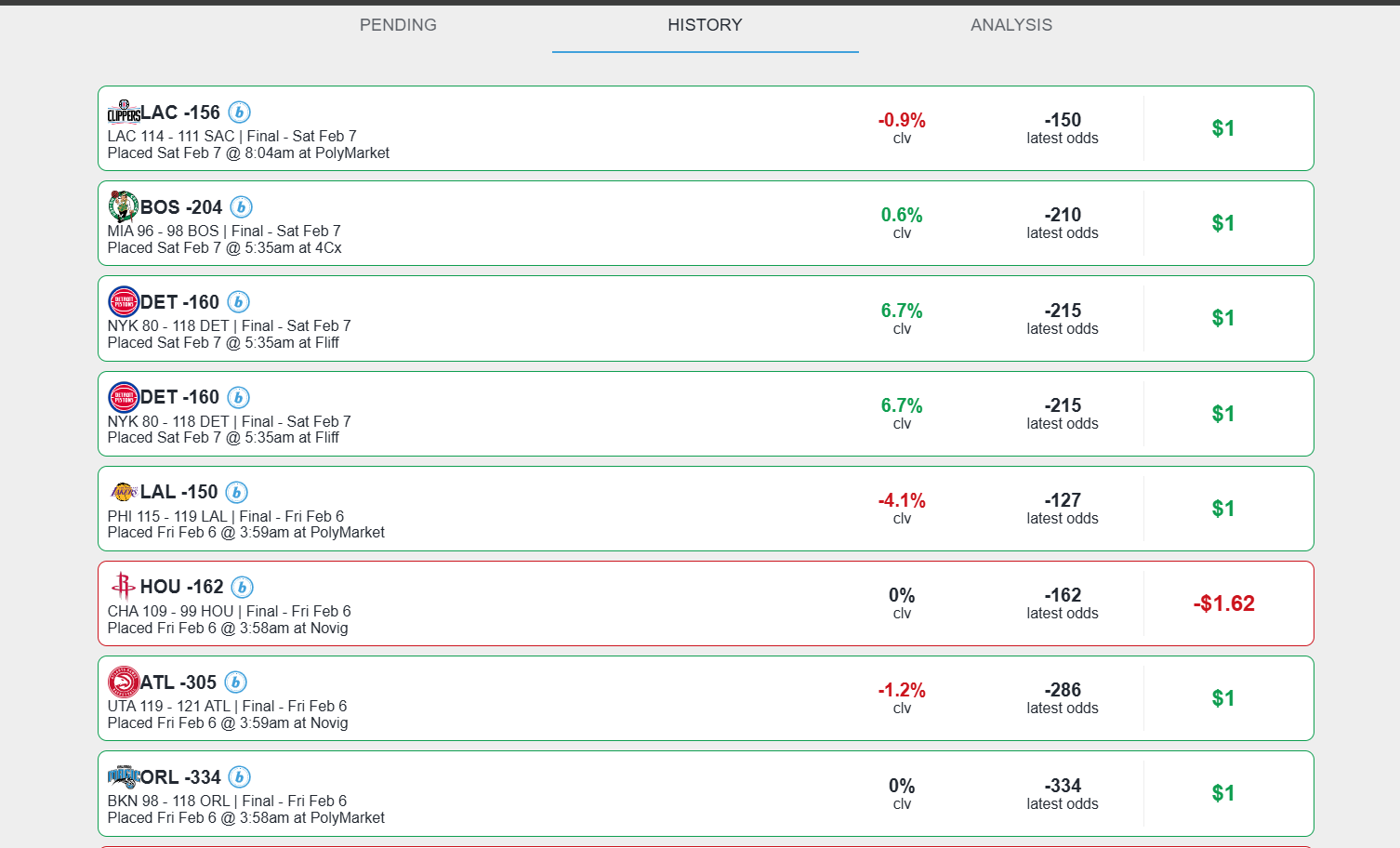Select the HISTORY tab
1400x848 pixels.
pos(705,25)
